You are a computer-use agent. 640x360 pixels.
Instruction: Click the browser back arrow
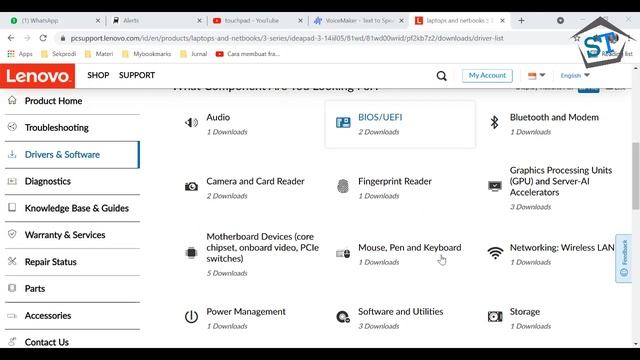11,38
